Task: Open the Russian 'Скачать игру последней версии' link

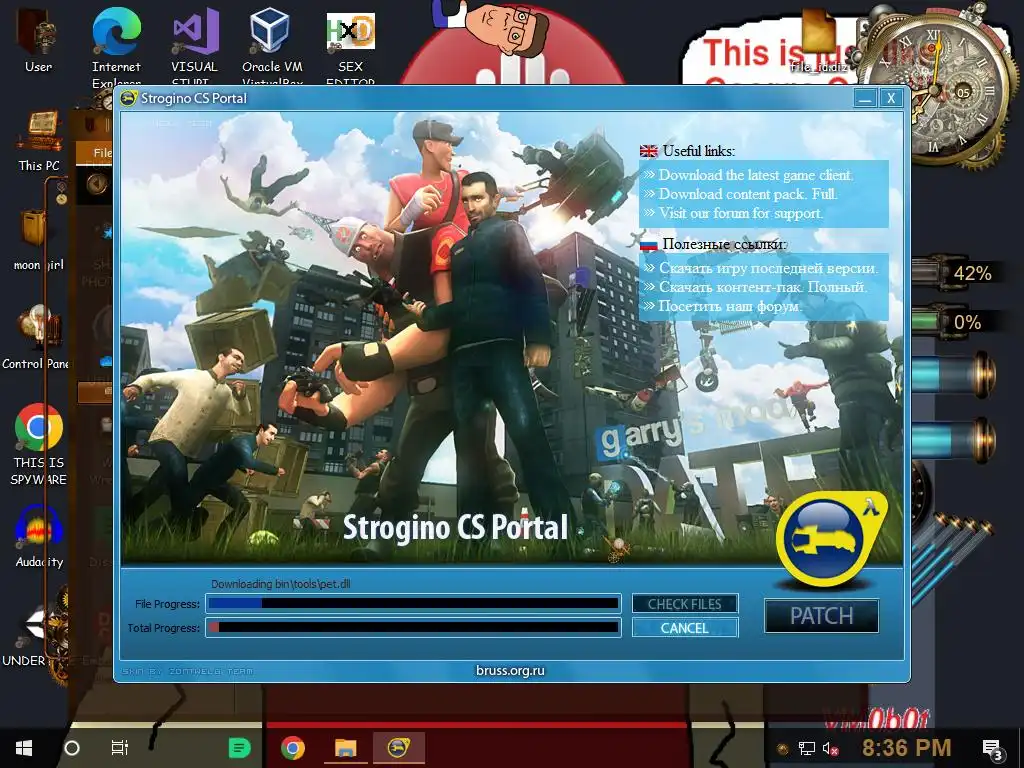Action: 769,268
